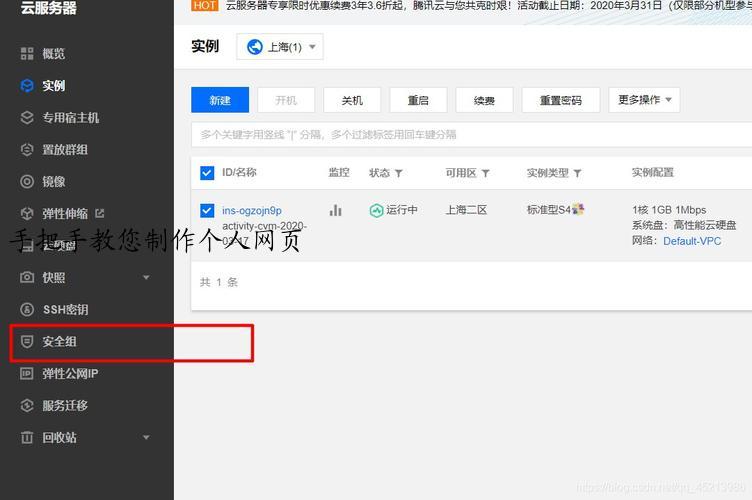Click the 回收站 trash icon
Screen dimensions: 752x500
pyautogui.click(x=27, y=437)
